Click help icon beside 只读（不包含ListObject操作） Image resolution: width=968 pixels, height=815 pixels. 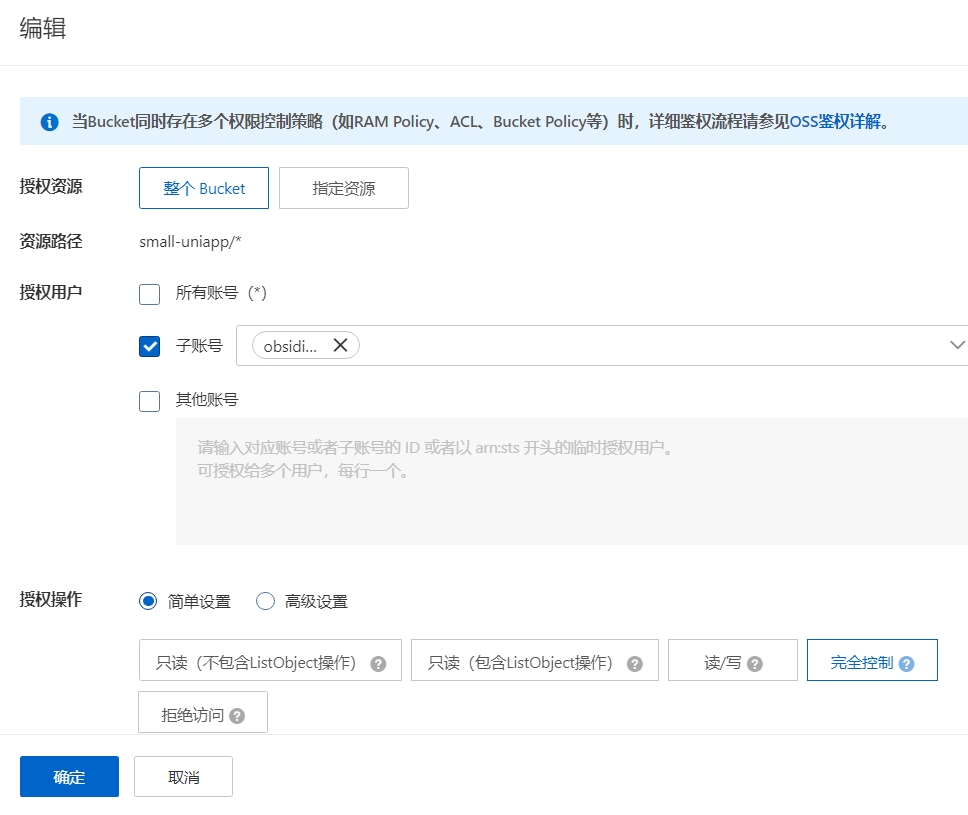point(378,663)
